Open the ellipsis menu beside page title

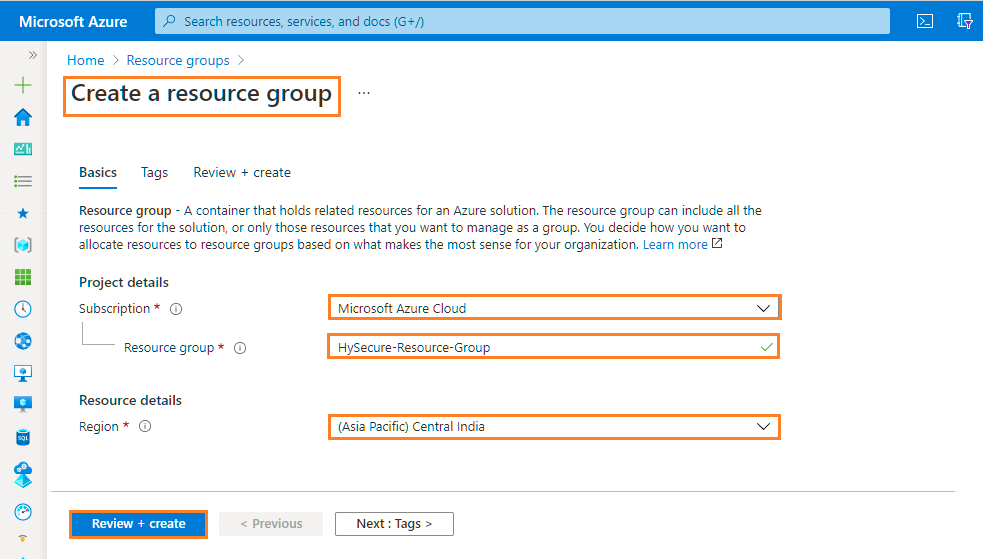(x=364, y=93)
